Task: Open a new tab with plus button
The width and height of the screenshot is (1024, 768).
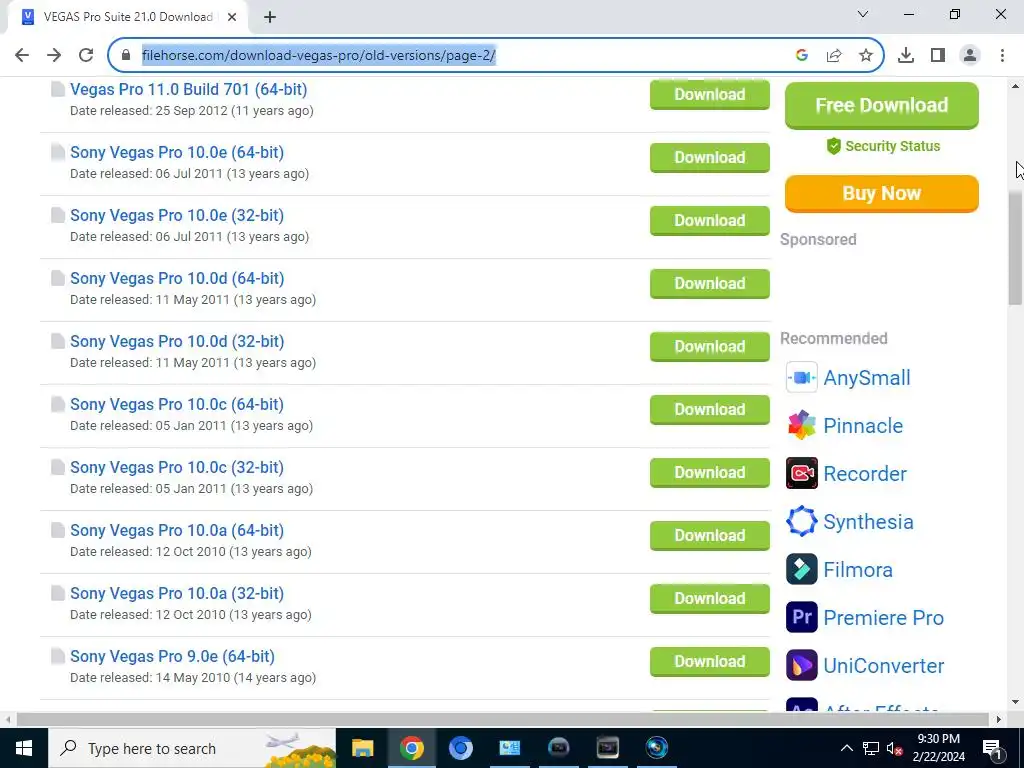Action: tap(270, 17)
